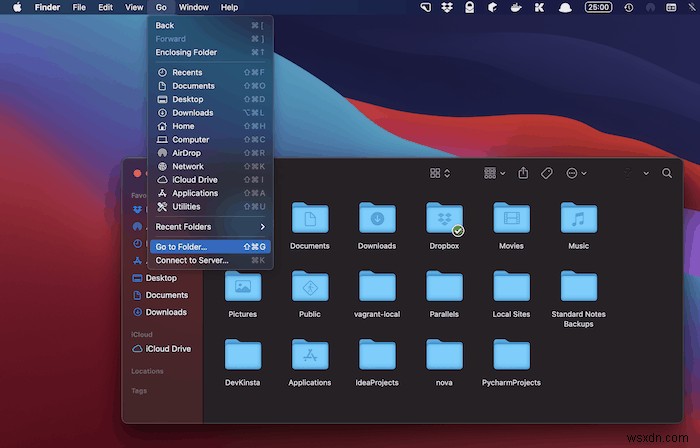Select the Movies folder
The width and height of the screenshot is (700, 448).
[511, 217]
